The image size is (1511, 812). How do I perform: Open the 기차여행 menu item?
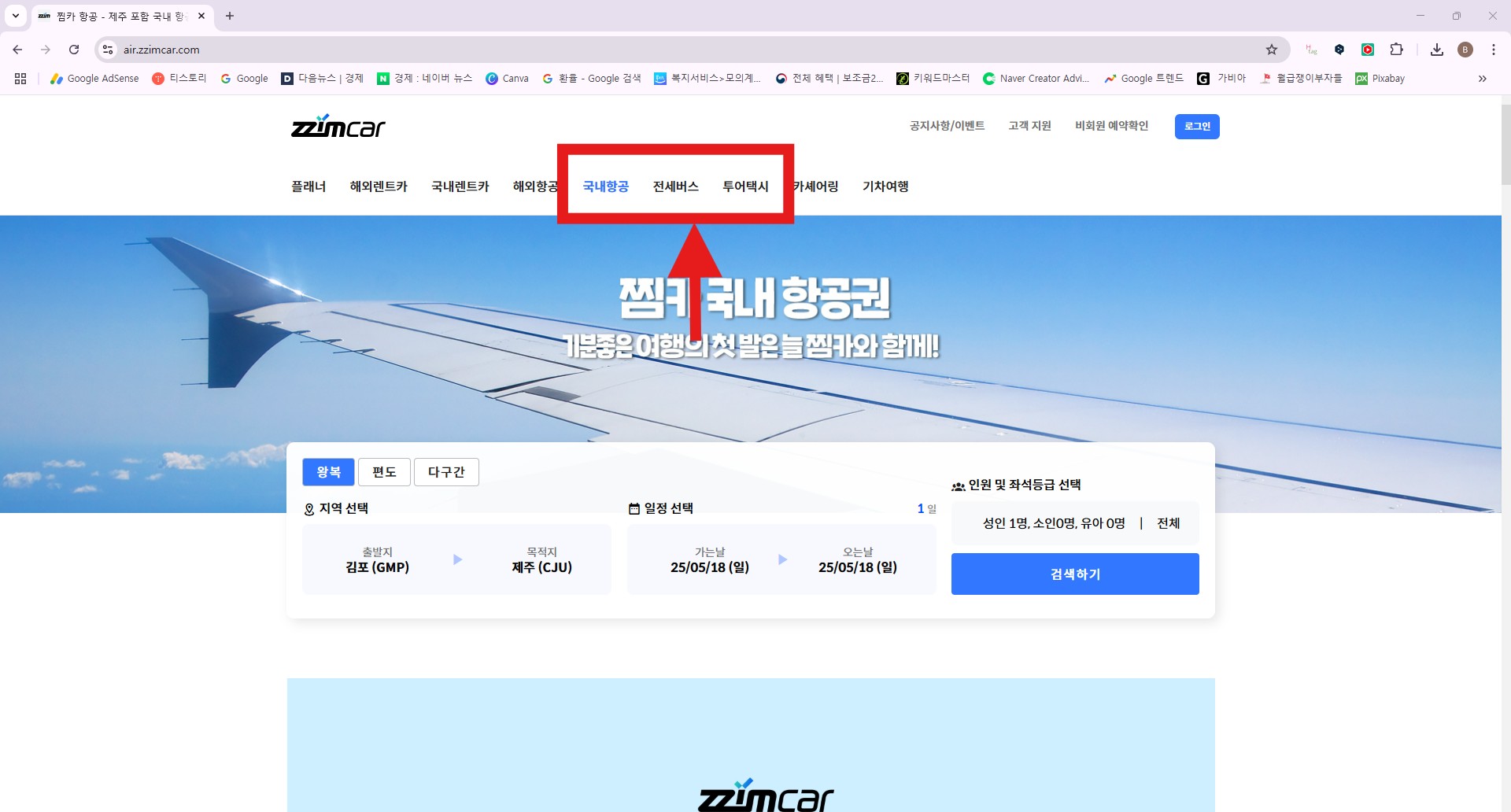(885, 186)
